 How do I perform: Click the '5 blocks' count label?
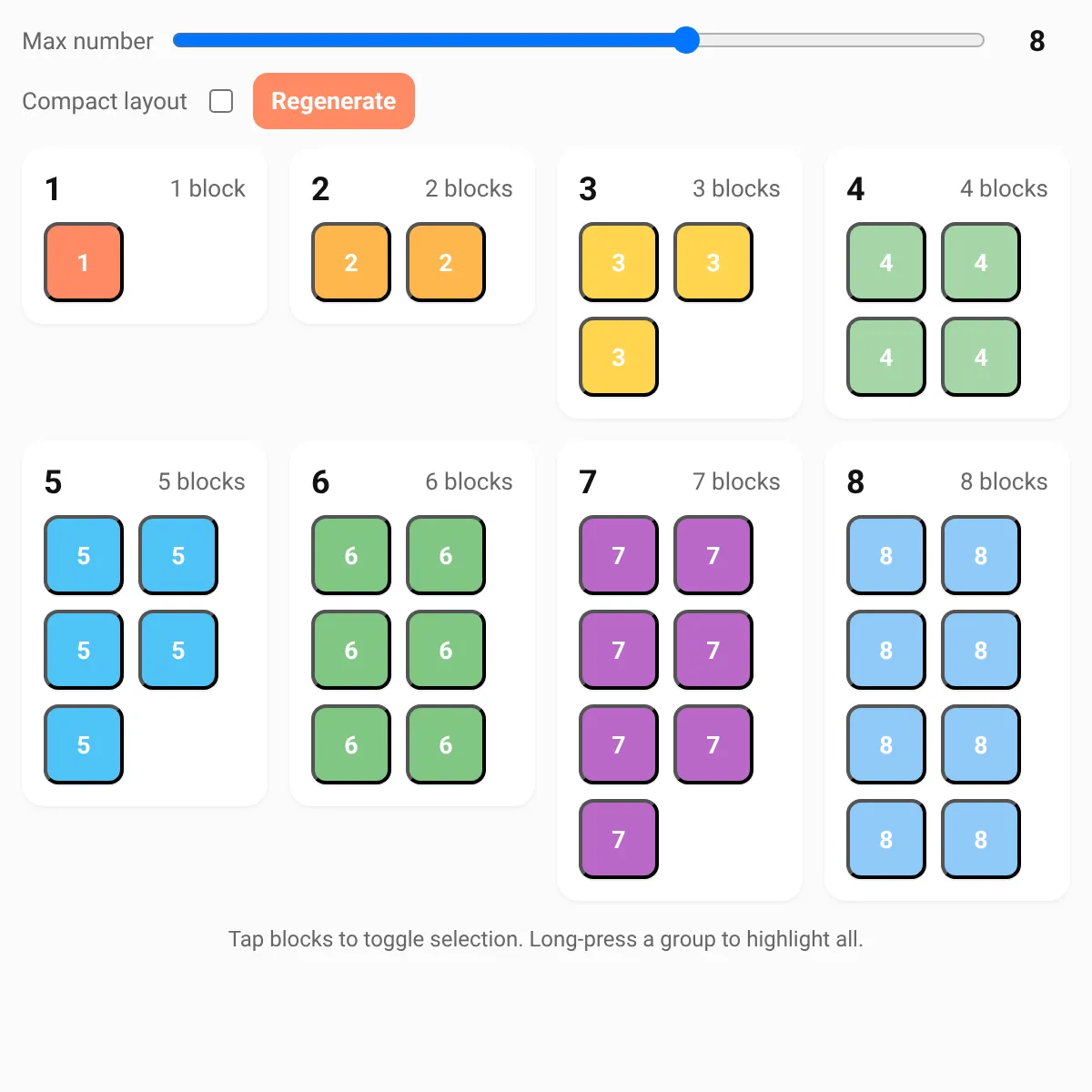click(201, 481)
